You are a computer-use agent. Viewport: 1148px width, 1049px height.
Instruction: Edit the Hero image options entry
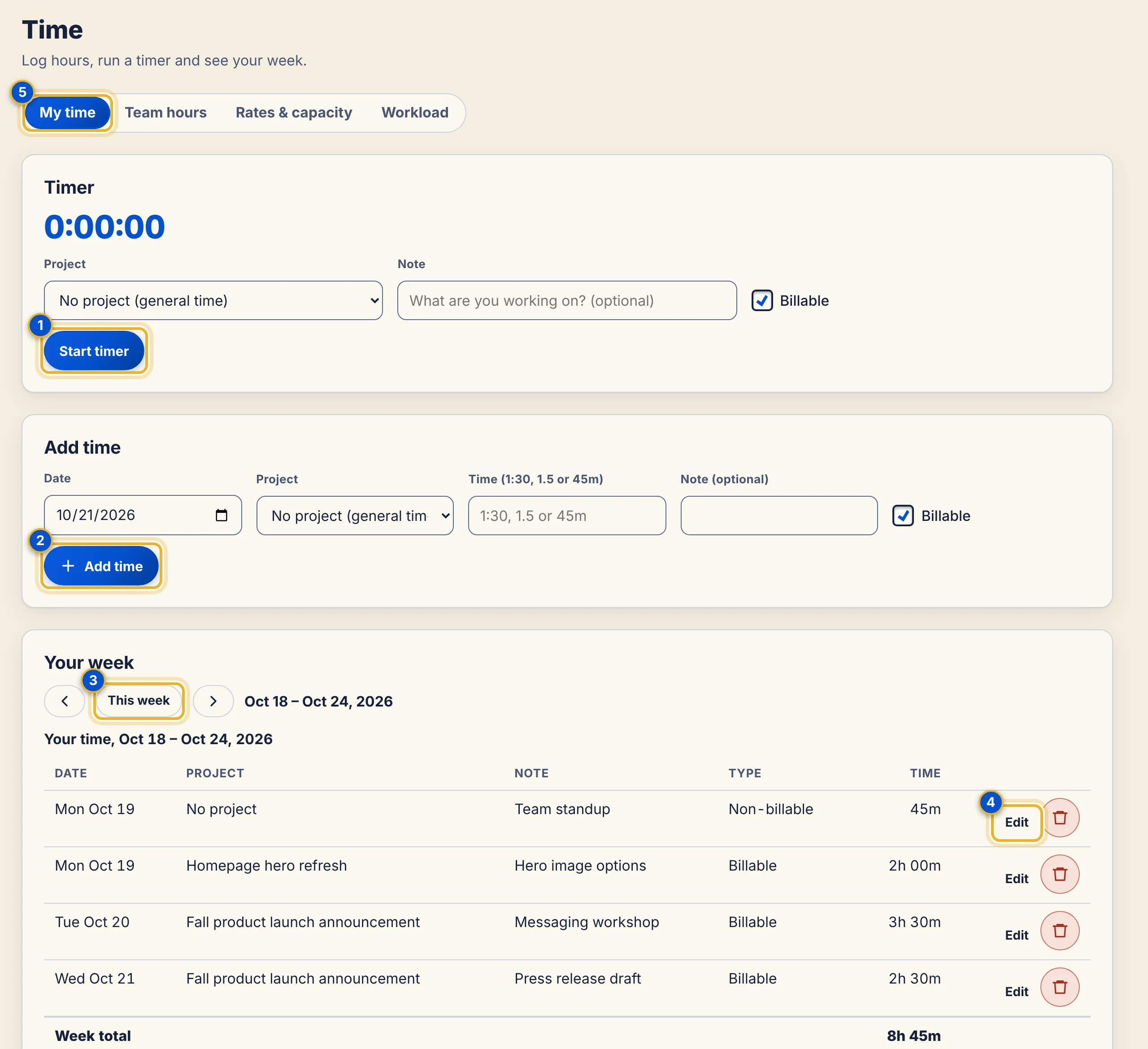click(1017, 879)
